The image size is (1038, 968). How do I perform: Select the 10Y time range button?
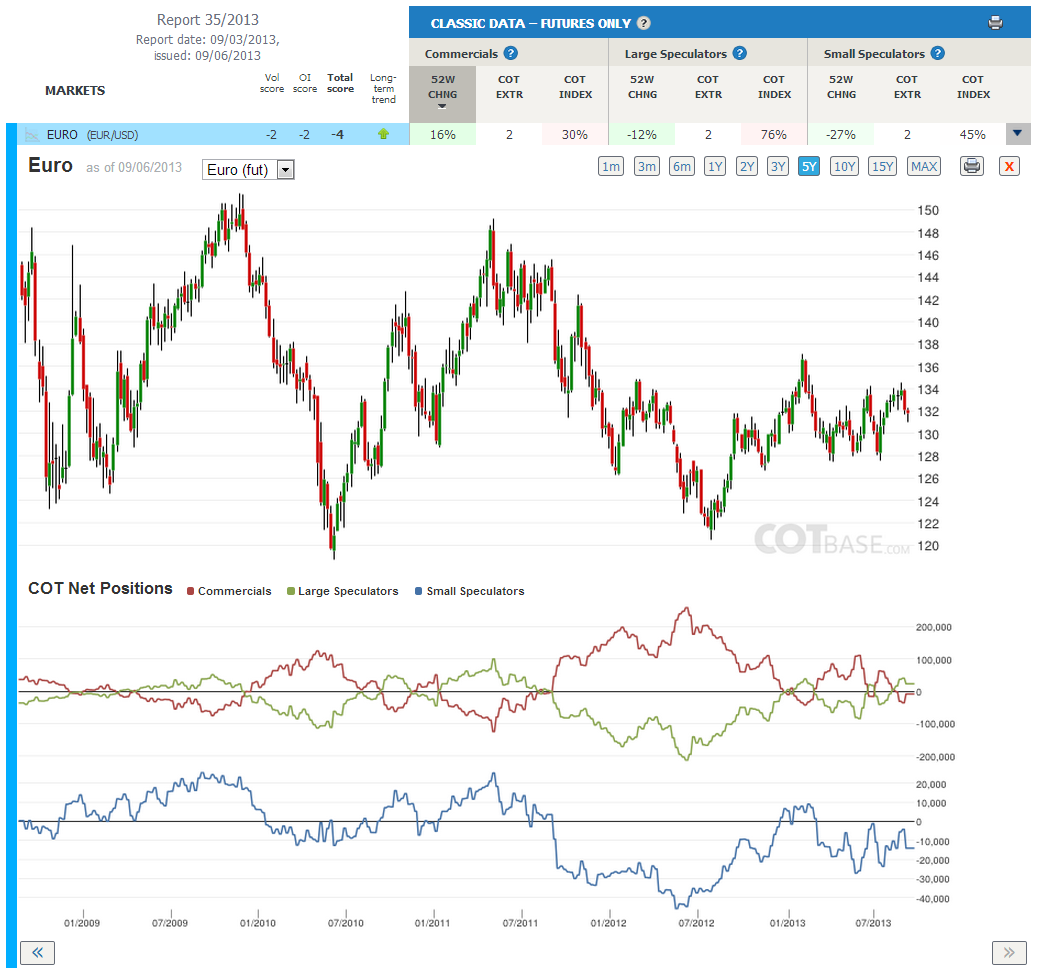point(845,166)
